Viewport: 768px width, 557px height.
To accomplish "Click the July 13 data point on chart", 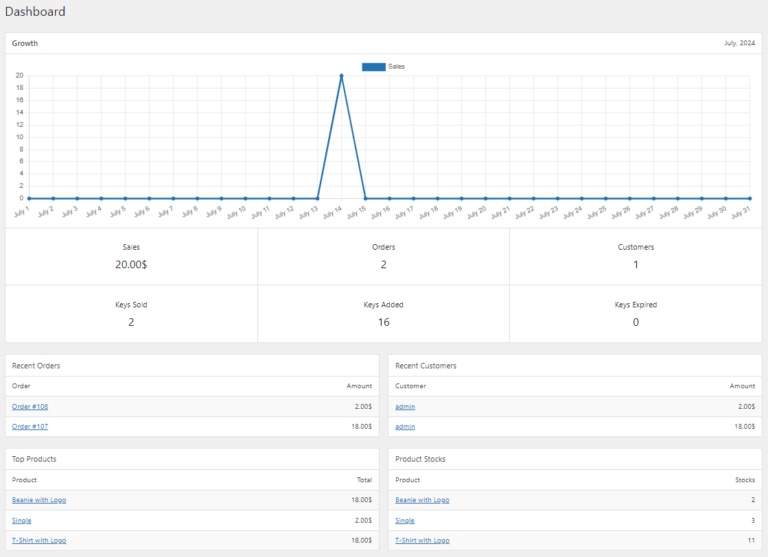I will [x=317, y=198].
